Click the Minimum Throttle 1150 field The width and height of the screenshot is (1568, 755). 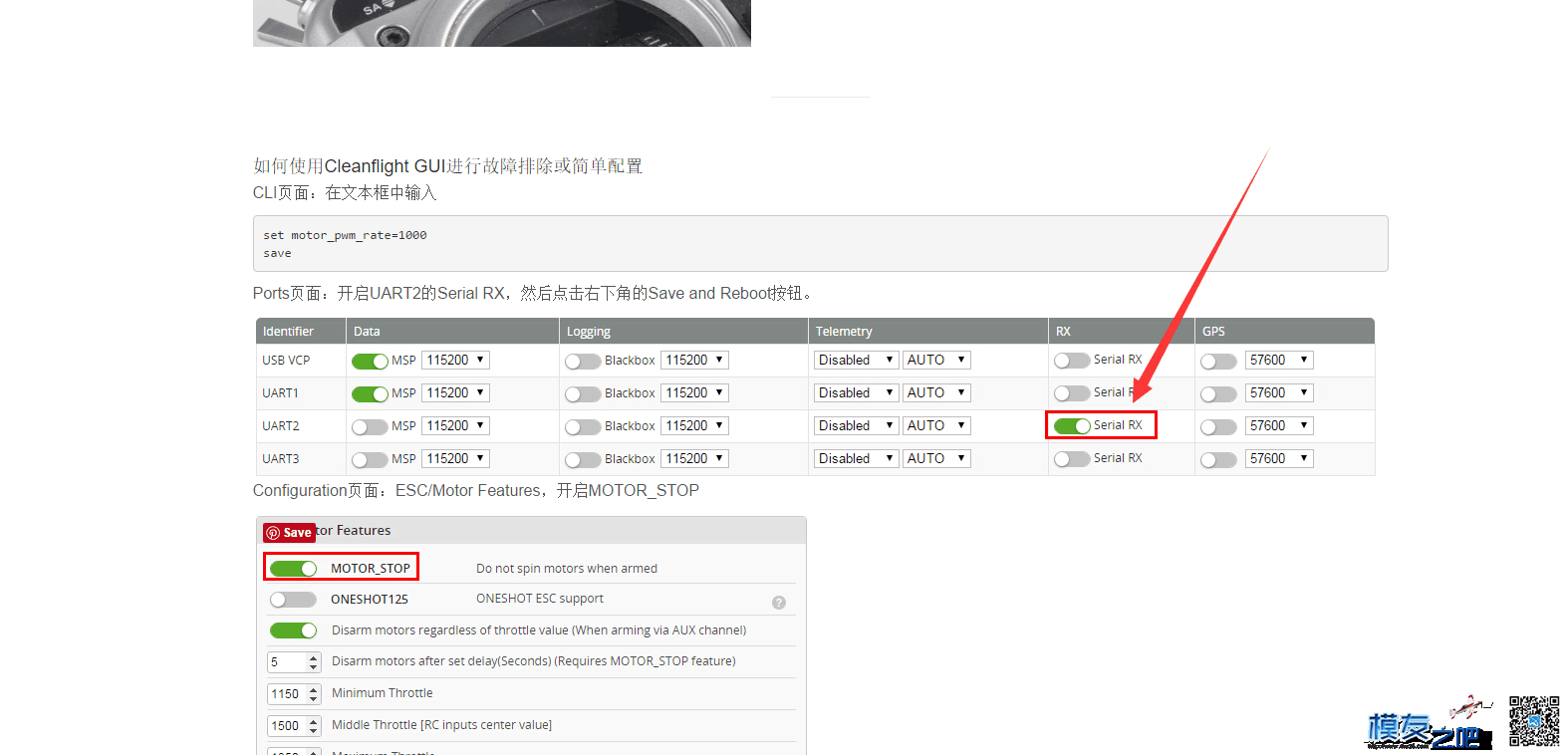coord(294,694)
